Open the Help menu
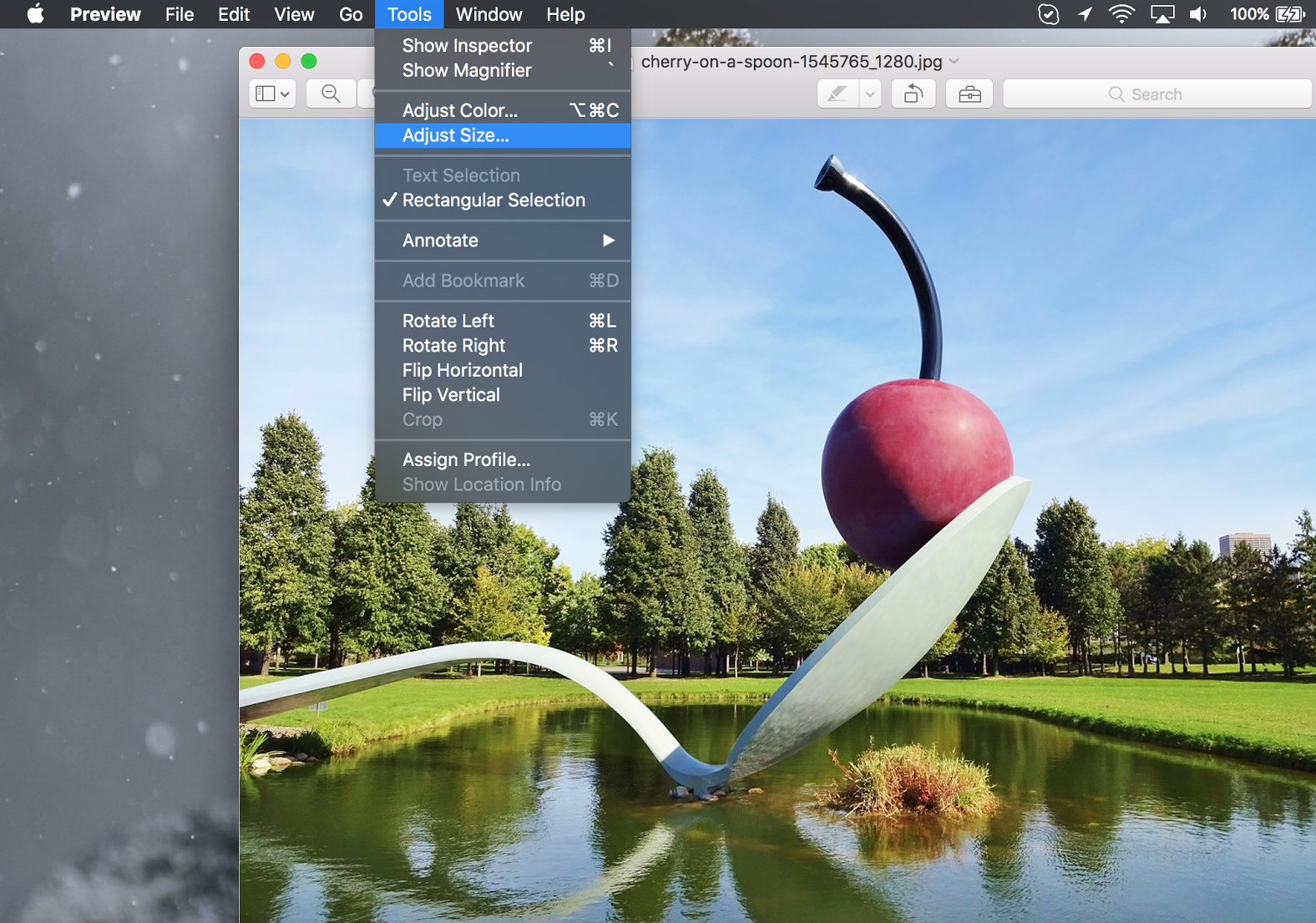Image resolution: width=1316 pixels, height=923 pixels. coord(565,14)
